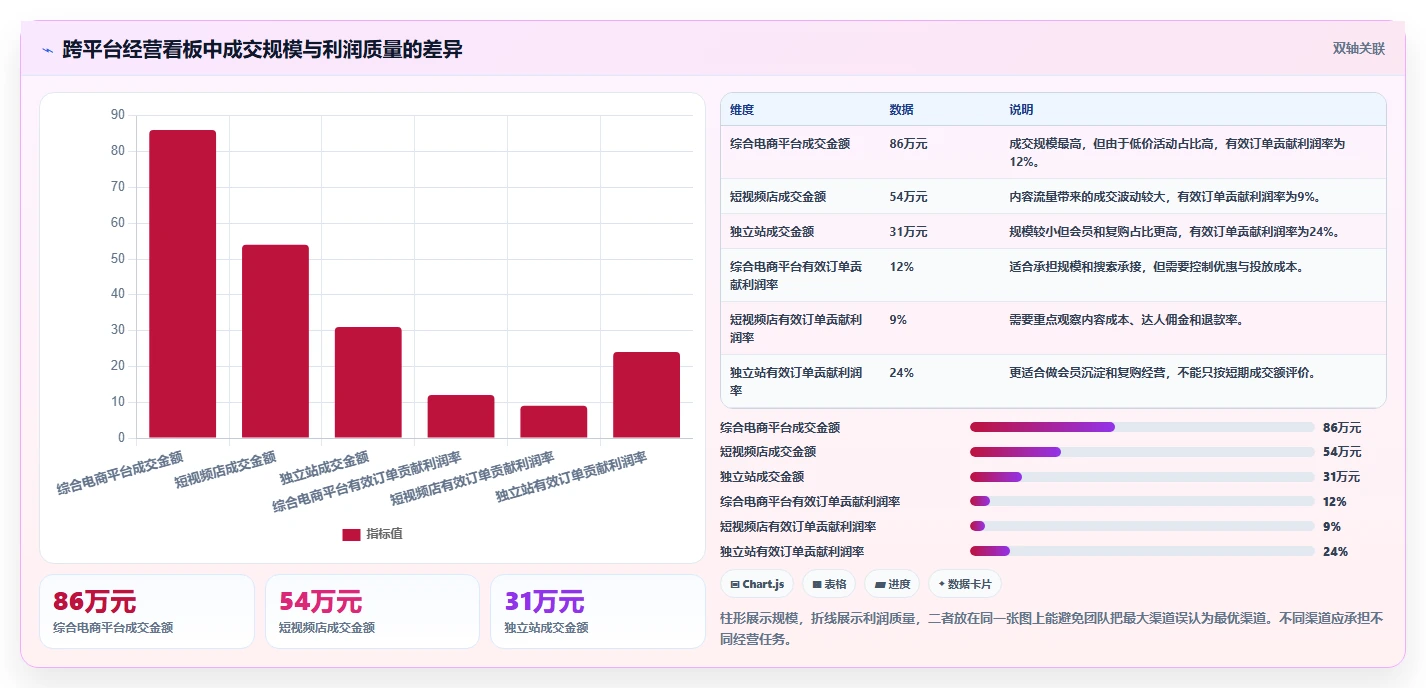Click the progress bar showing 12%
The width and height of the screenshot is (1426, 688).
point(1142,502)
